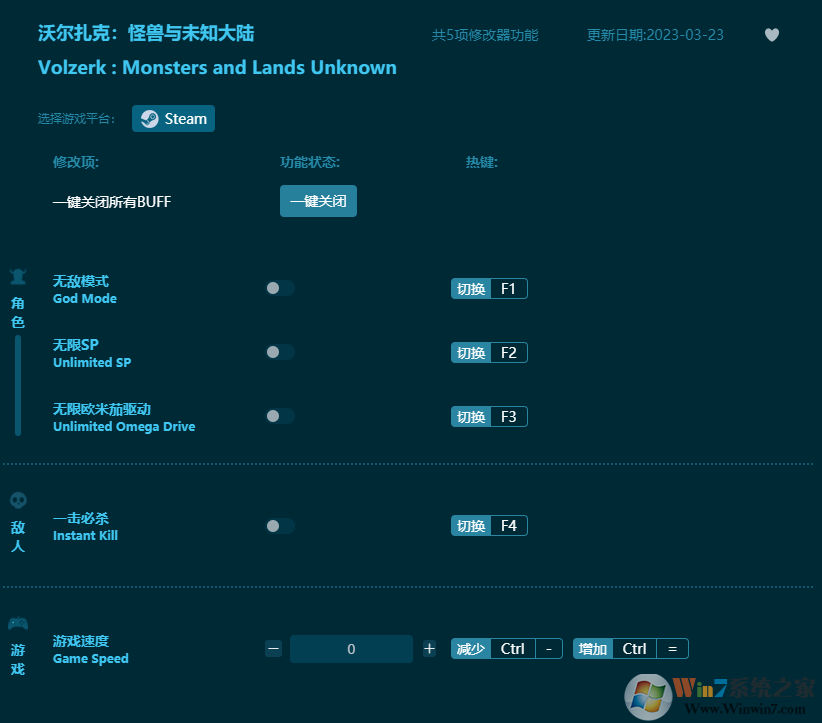Image resolution: width=822 pixels, height=723 pixels.
Task: Click the 更新日期:2023-03-23 text
Action: coord(655,35)
